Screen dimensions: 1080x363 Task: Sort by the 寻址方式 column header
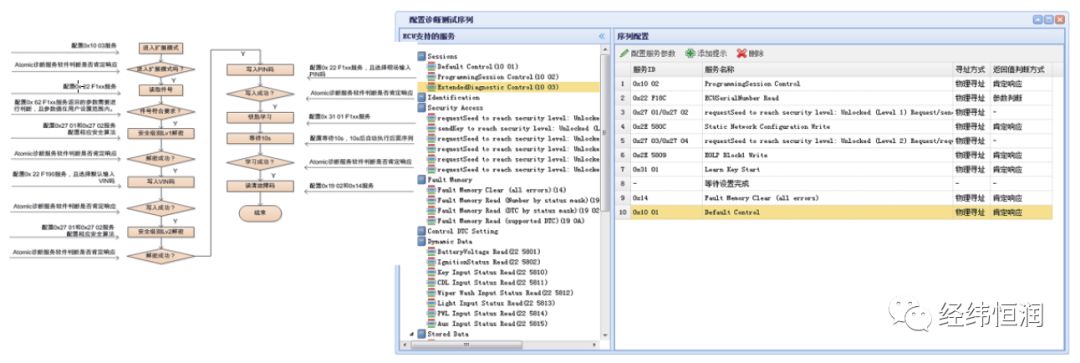coord(971,70)
